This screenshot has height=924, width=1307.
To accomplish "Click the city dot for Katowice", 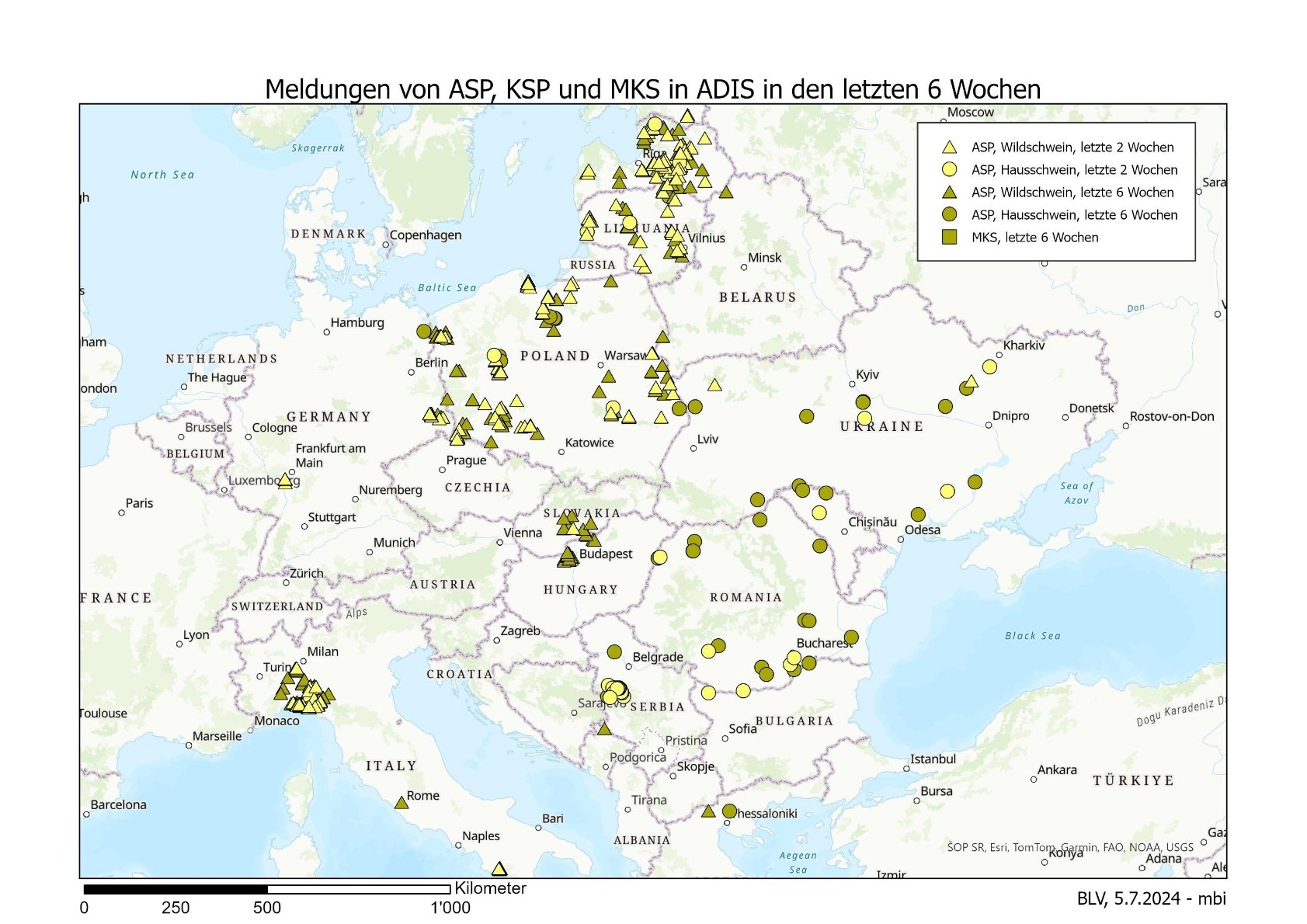I will (561, 452).
